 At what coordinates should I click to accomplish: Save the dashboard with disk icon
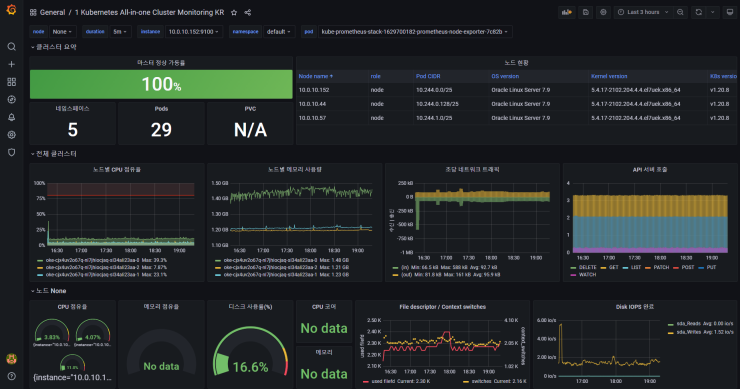[x=586, y=12]
